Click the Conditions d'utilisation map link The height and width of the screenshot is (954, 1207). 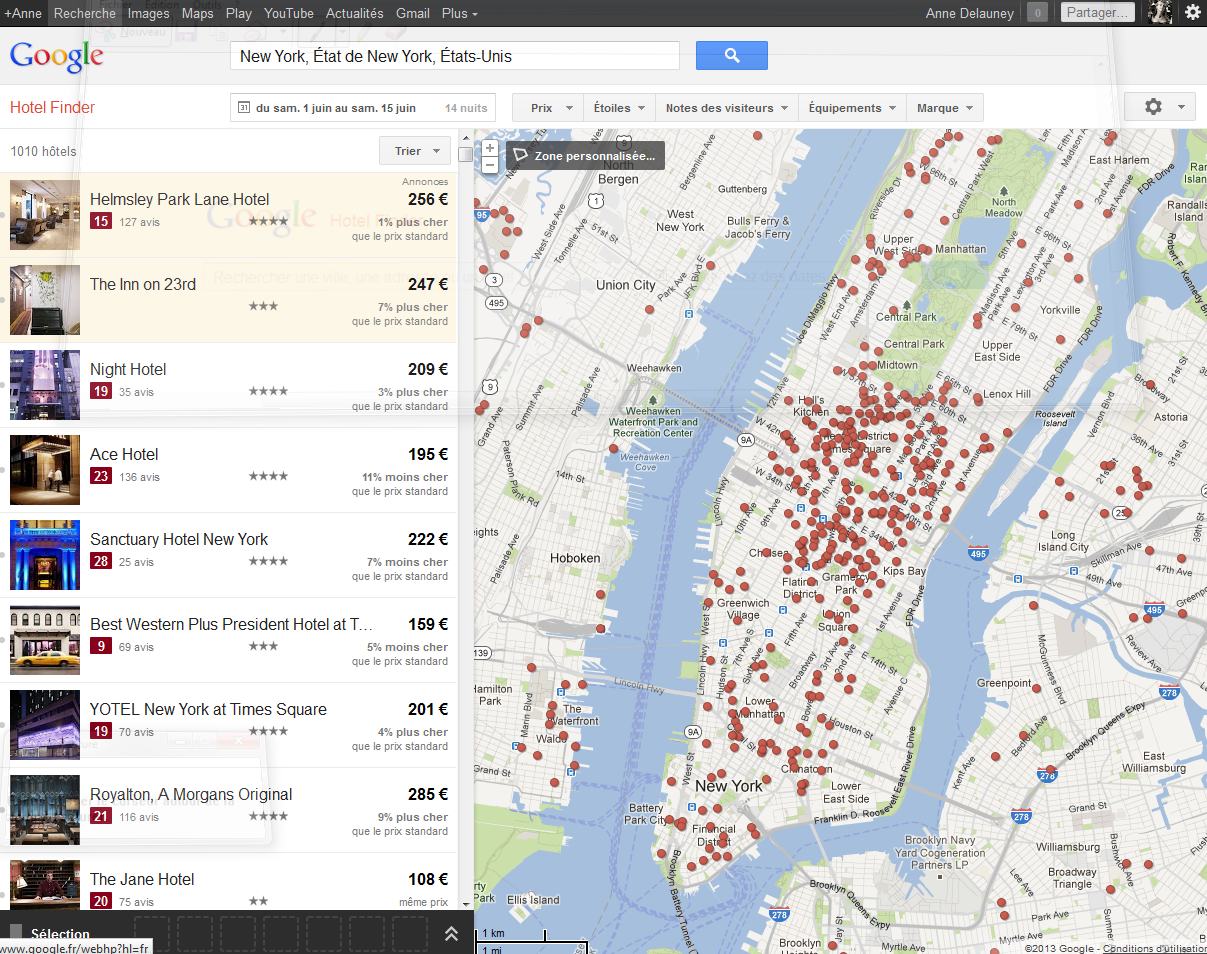[1154, 948]
